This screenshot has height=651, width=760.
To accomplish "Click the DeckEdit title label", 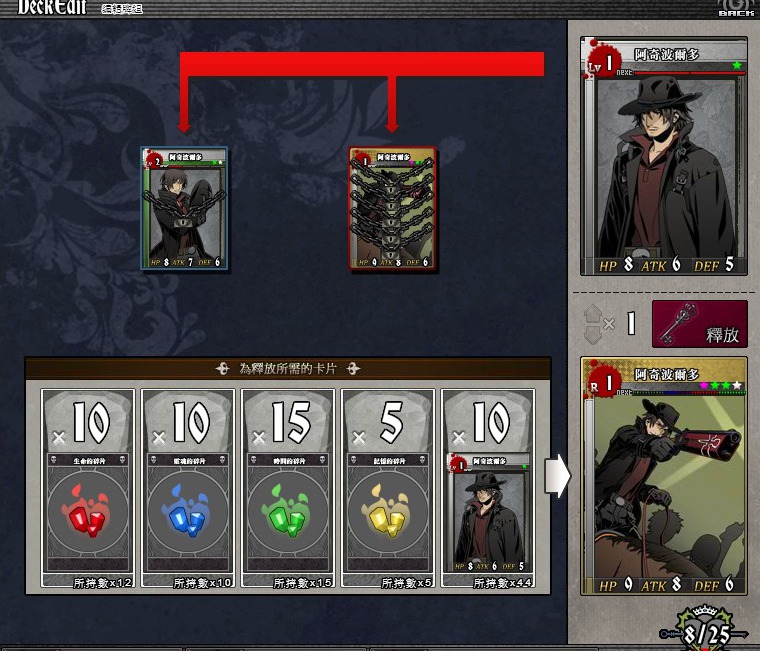I will 52,7.
